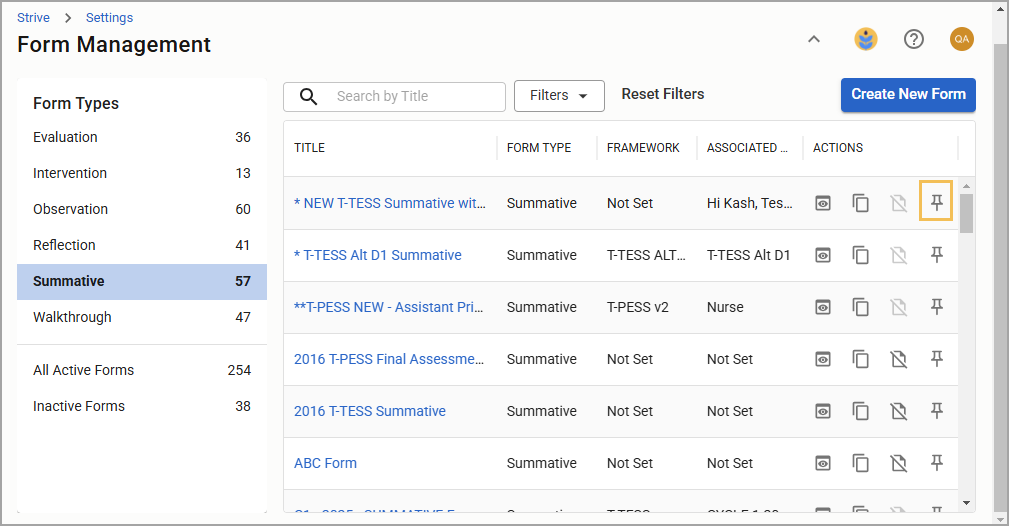Pin the T-TESS Alt D1 Summative form
1009x526 pixels.
(x=936, y=255)
